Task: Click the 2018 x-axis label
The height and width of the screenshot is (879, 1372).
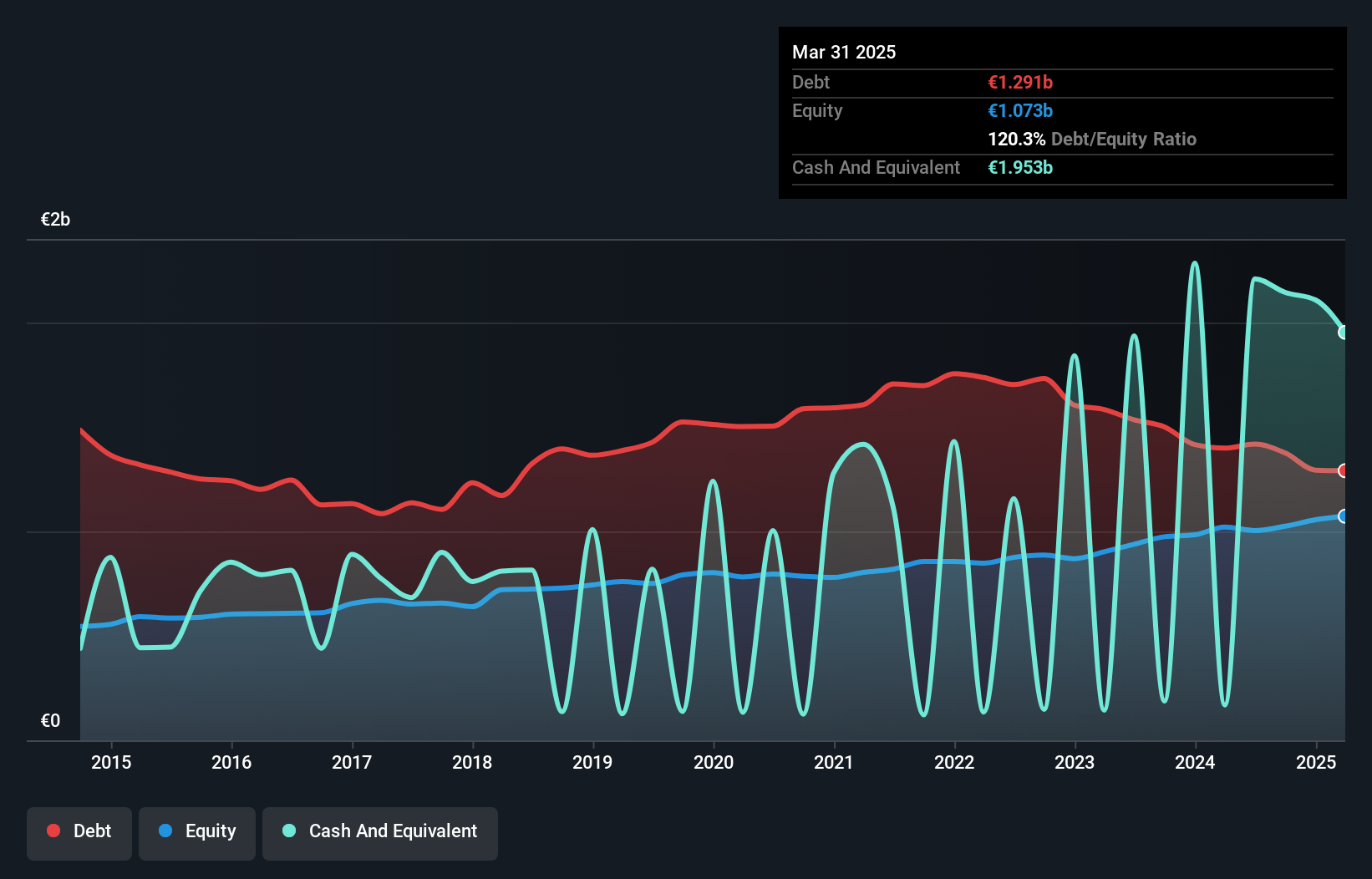Action: click(472, 762)
